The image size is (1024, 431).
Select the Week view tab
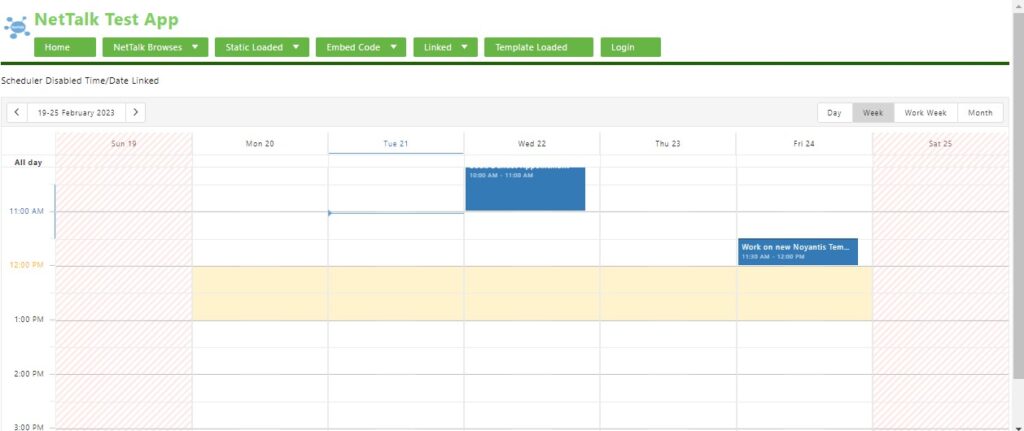[x=872, y=113]
